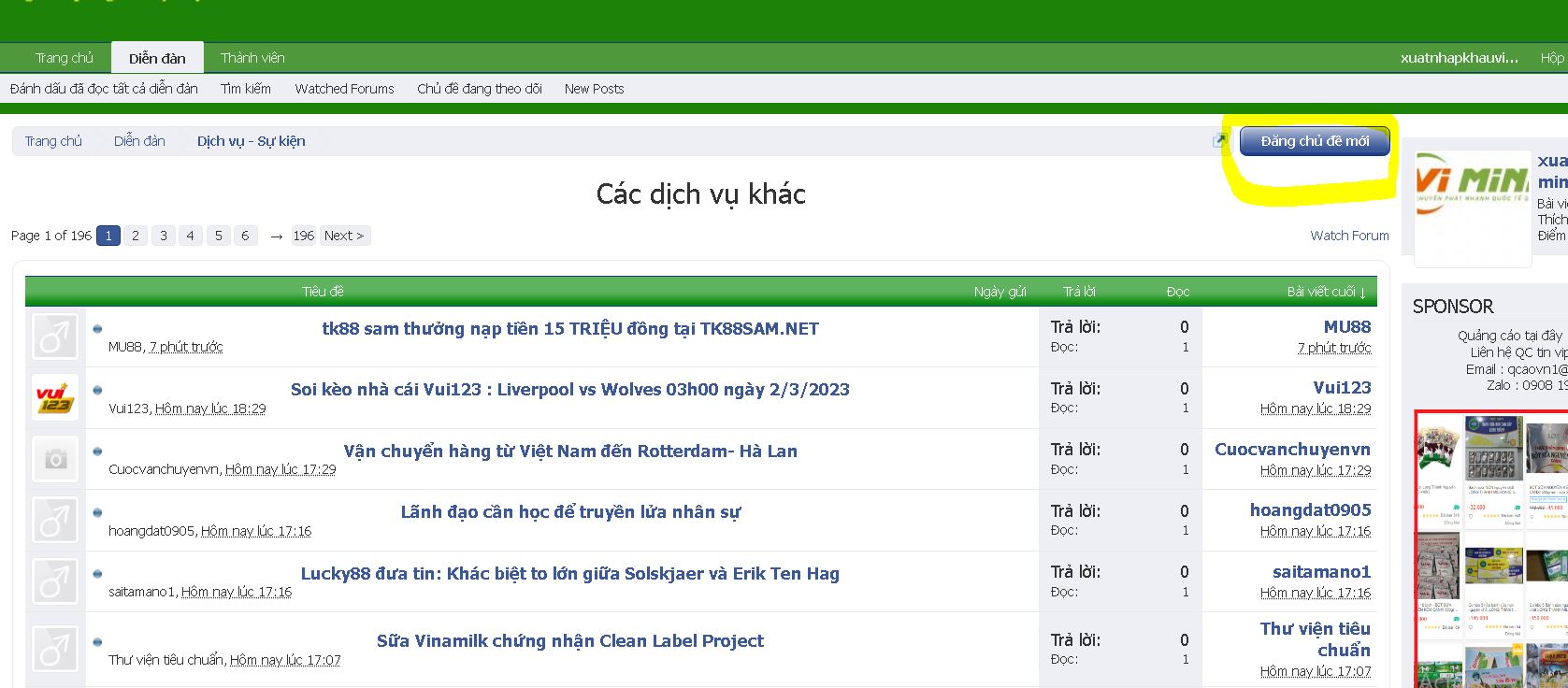Click saitamano1 default avatar

point(55,581)
